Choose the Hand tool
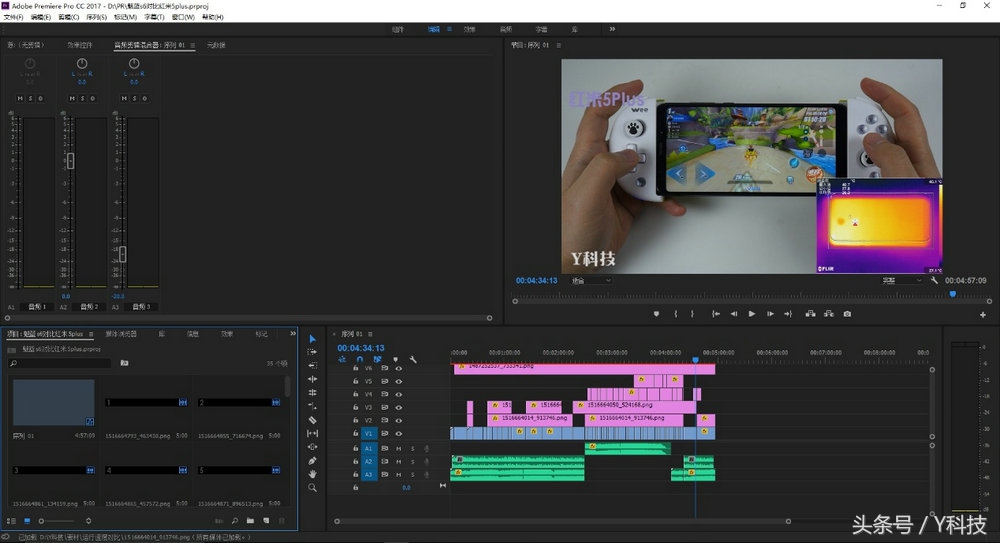Screen dimensions: 1000x543 312,474
